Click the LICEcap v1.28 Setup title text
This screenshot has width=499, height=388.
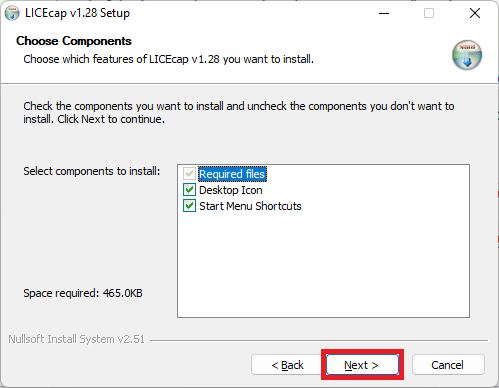[77, 13]
